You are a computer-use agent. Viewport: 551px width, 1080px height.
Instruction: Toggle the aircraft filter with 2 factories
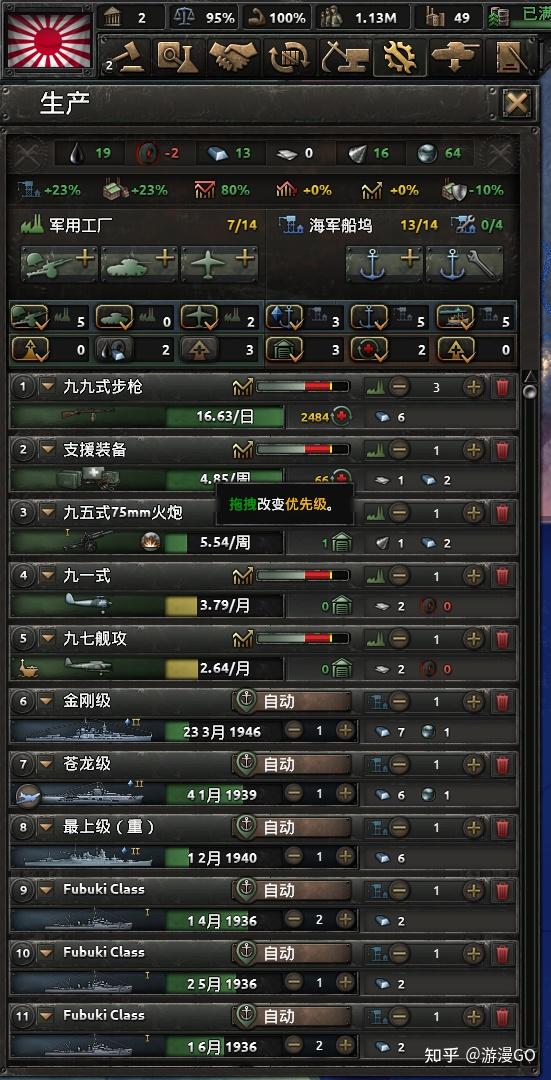click(199, 318)
